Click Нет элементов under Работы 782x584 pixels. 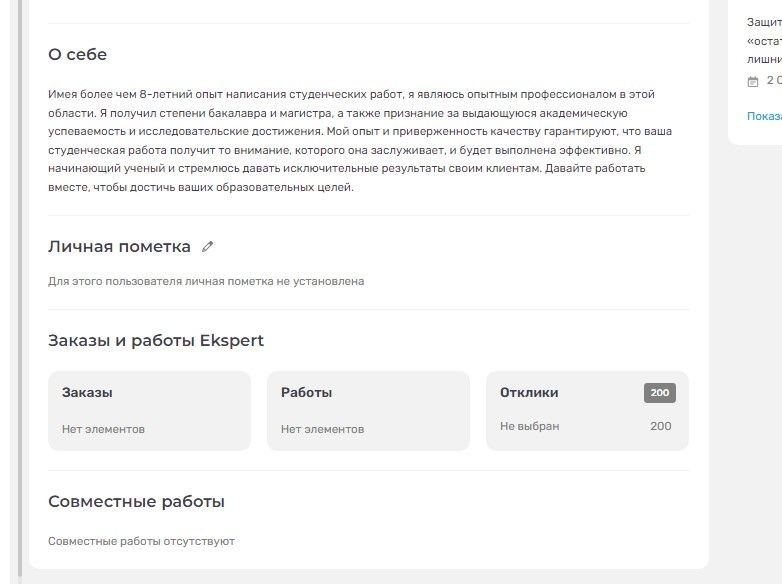322,429
